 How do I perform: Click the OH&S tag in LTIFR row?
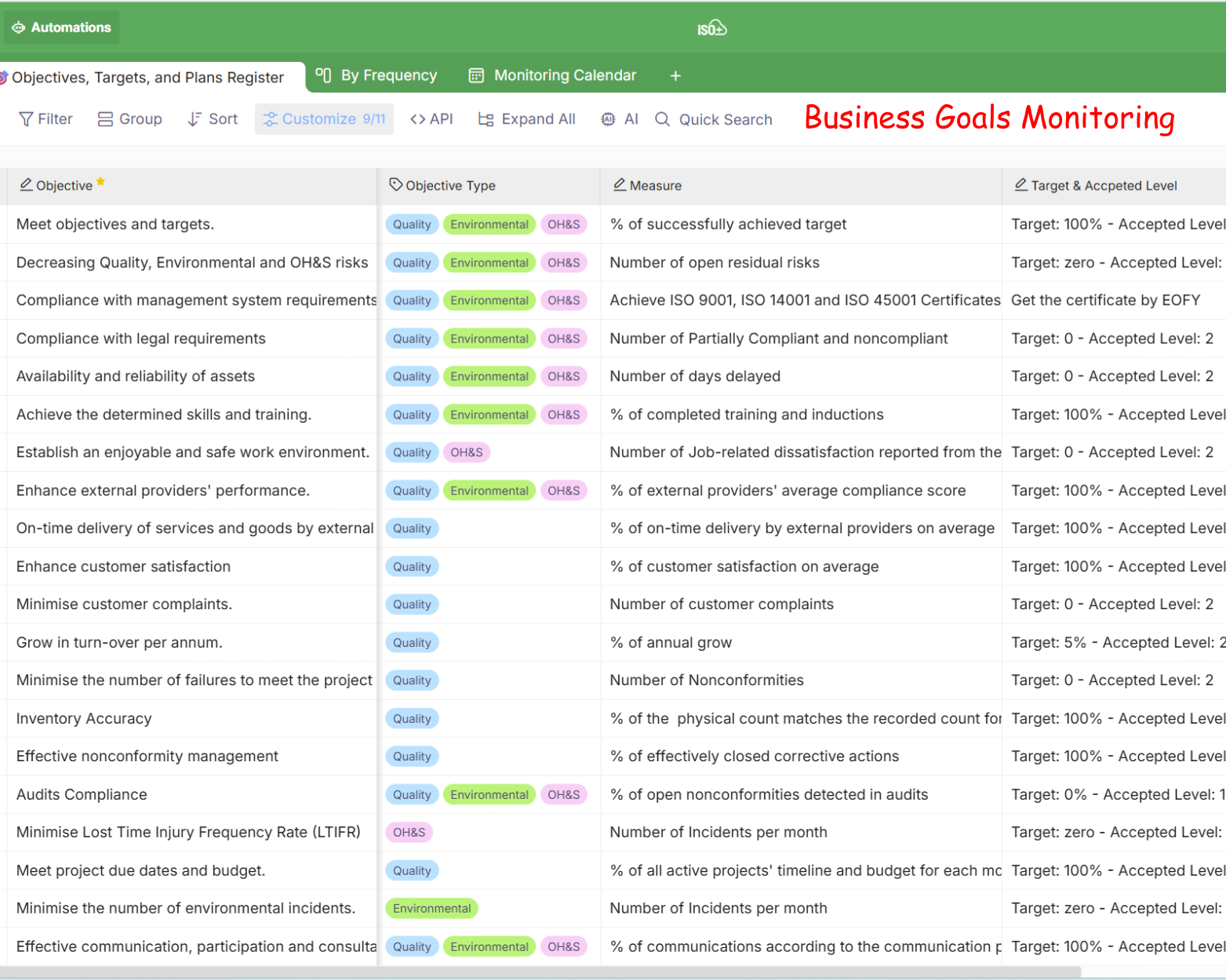pos(409,833)
